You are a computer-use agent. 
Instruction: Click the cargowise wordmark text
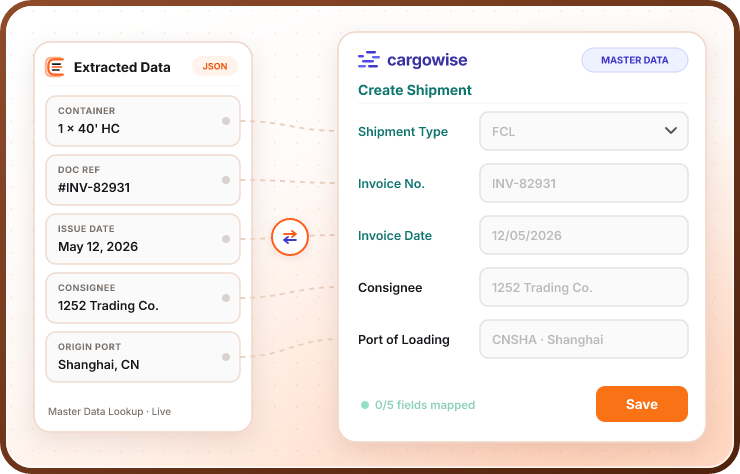click(x=427, y=60)
